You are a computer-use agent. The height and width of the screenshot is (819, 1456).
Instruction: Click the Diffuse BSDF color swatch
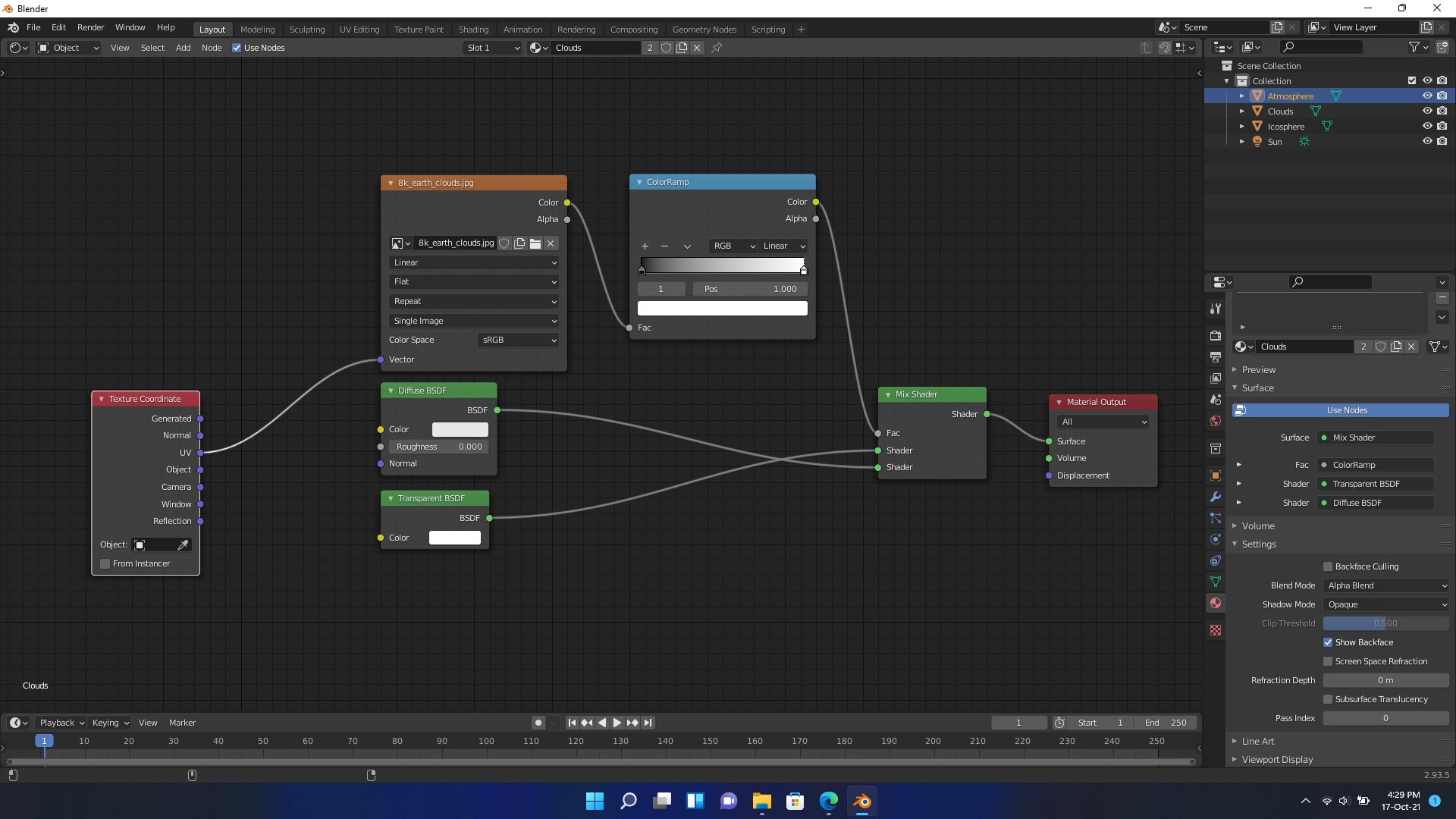(460, 429)
